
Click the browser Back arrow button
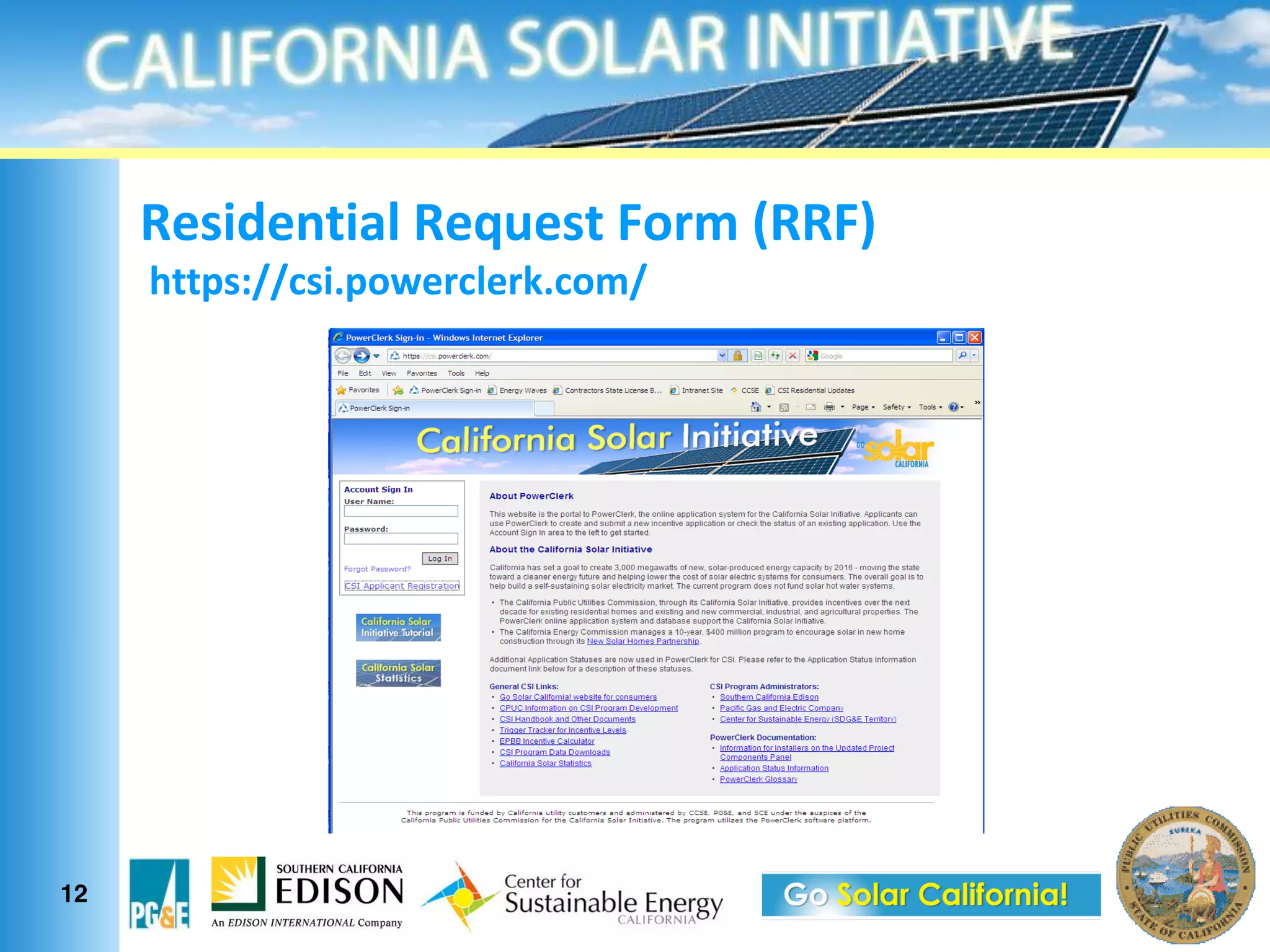point(343,356)
